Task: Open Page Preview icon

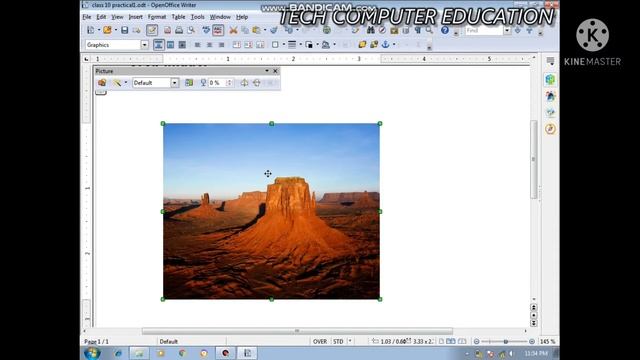Action: click(x=191, y=30)
